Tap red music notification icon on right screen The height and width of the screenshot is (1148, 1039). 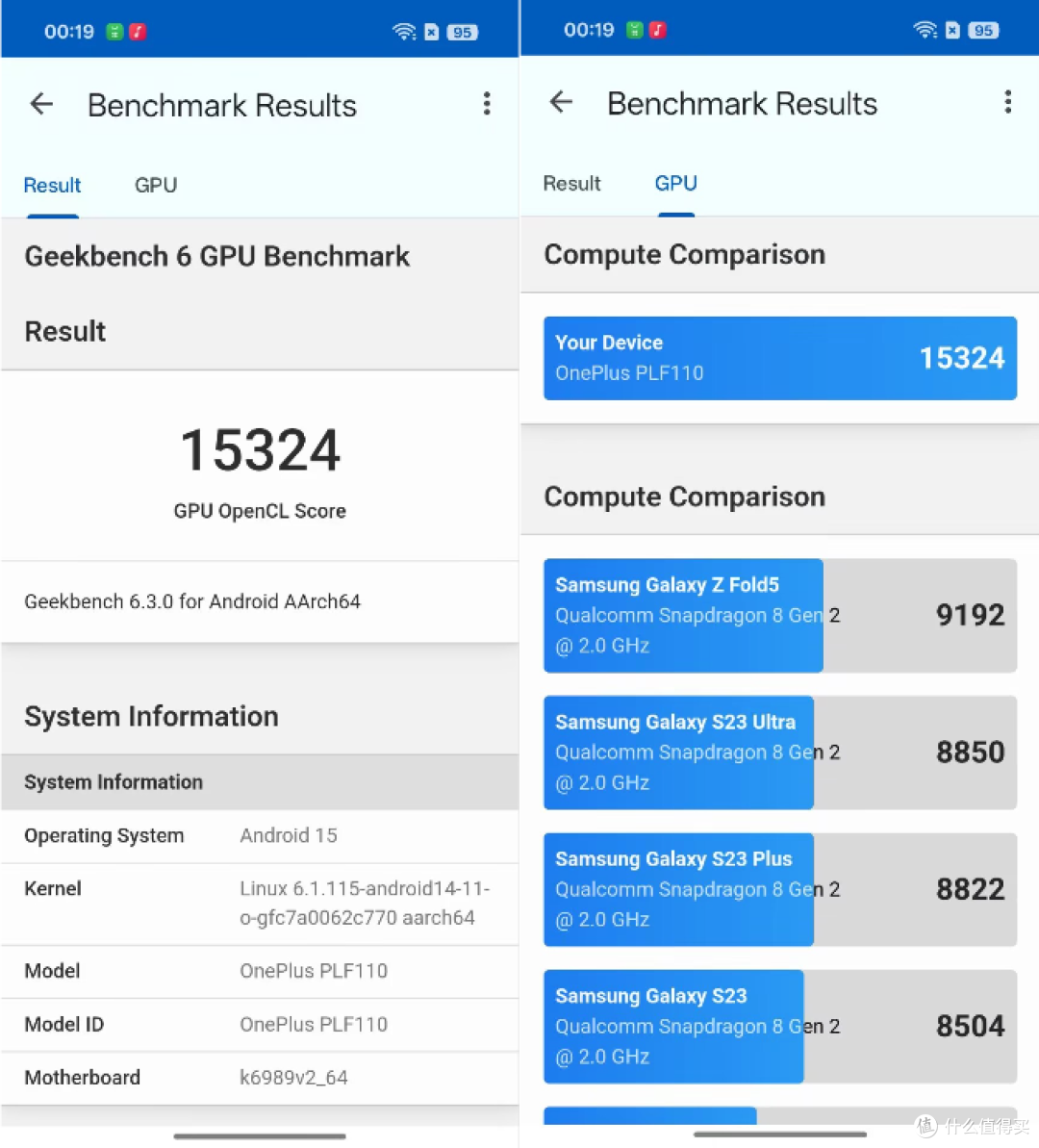657,30
